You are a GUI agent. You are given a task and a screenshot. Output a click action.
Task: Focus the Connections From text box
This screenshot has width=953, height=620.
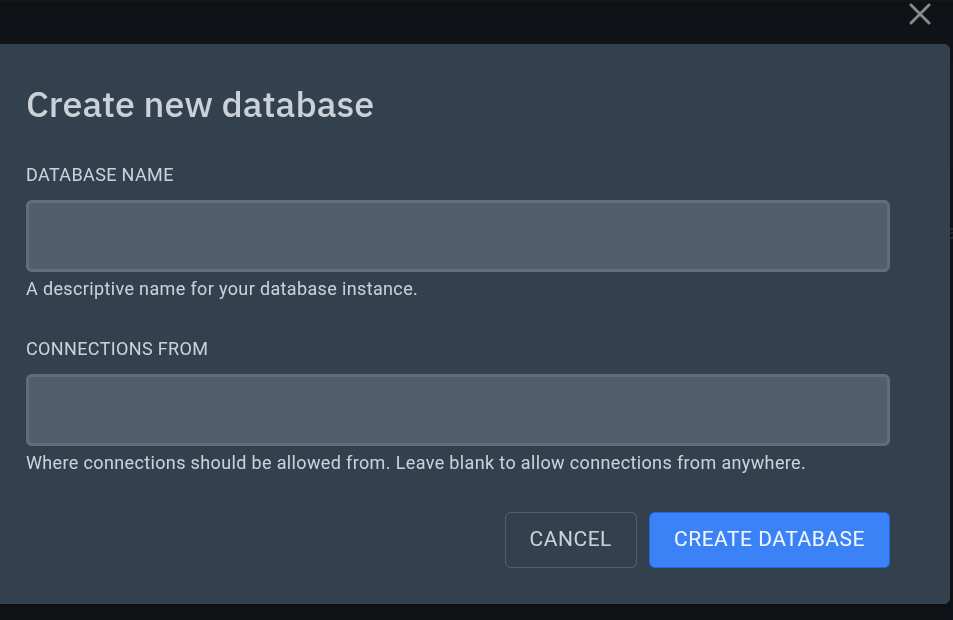(x=457, y=410)
